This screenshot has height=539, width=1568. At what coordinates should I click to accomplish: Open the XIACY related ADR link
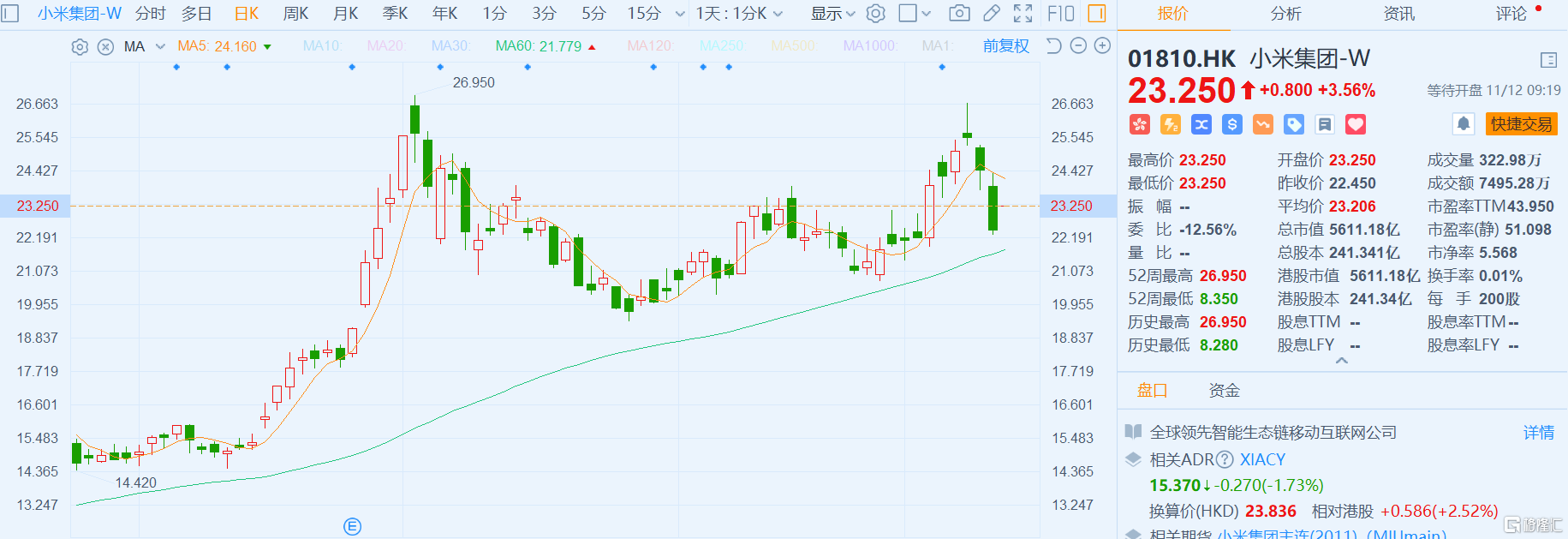[1262, 459]
